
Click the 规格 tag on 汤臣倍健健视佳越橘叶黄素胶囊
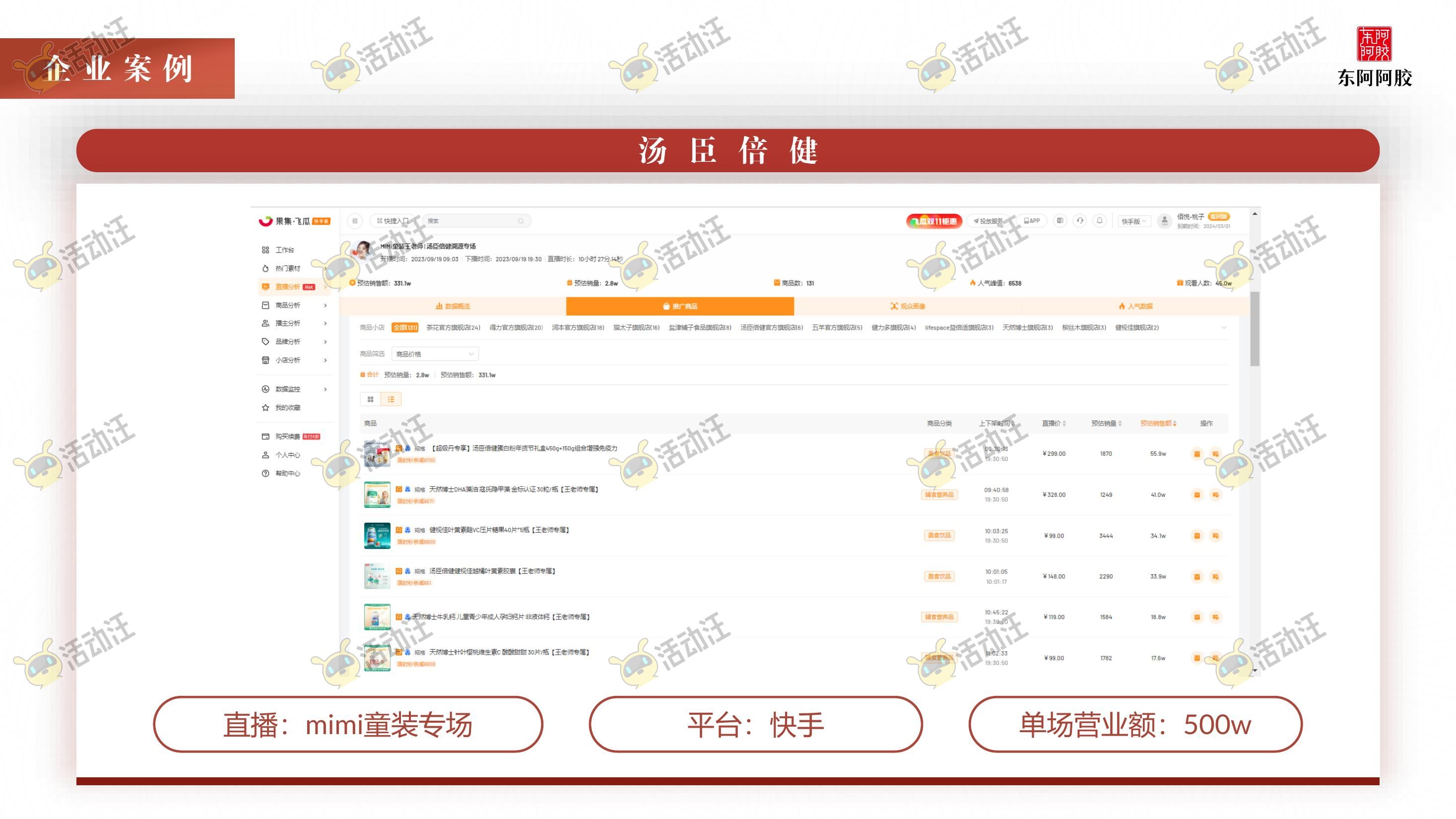(x=419, y=571)
